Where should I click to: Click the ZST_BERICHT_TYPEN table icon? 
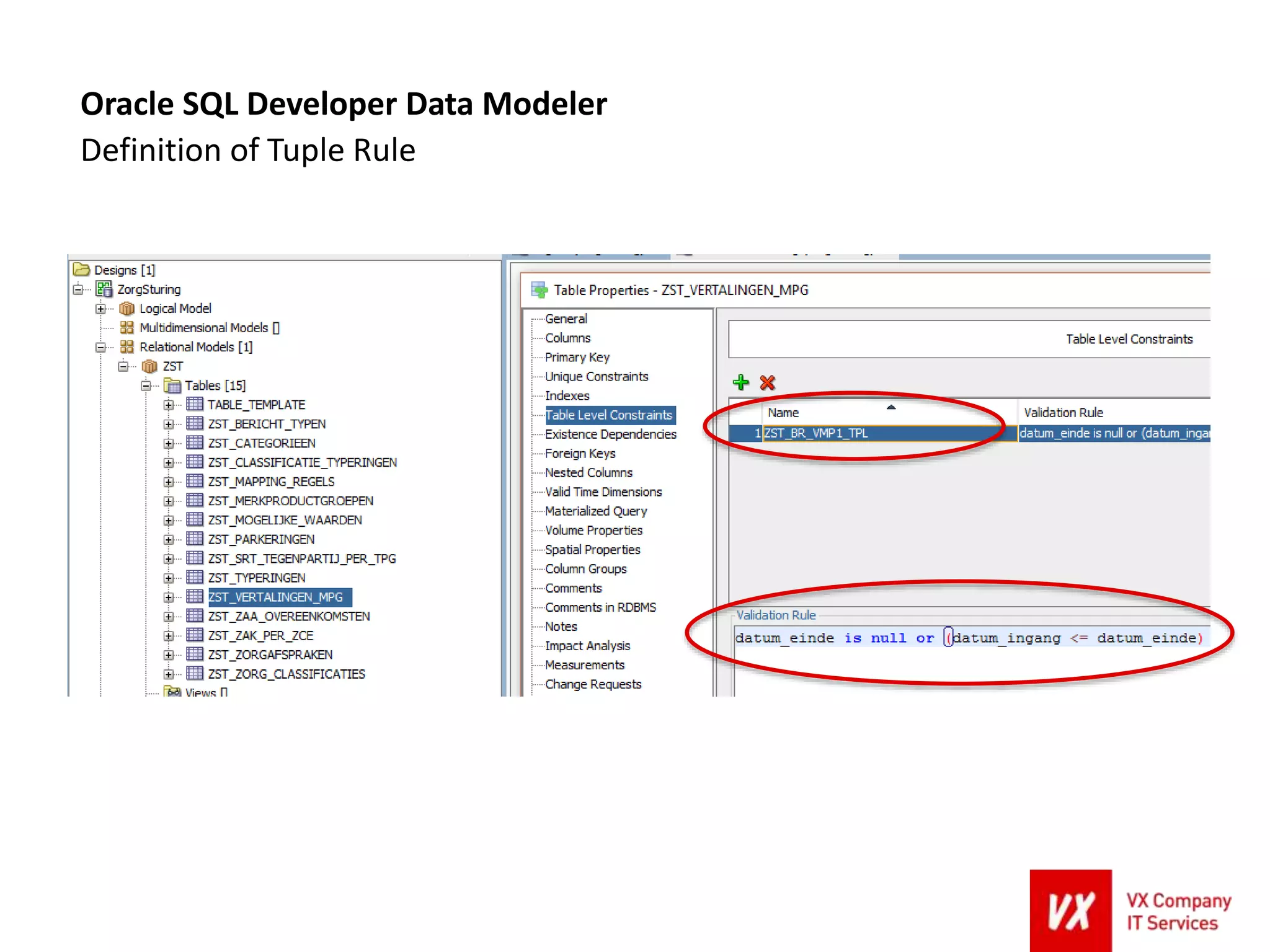tap(195, 423)
